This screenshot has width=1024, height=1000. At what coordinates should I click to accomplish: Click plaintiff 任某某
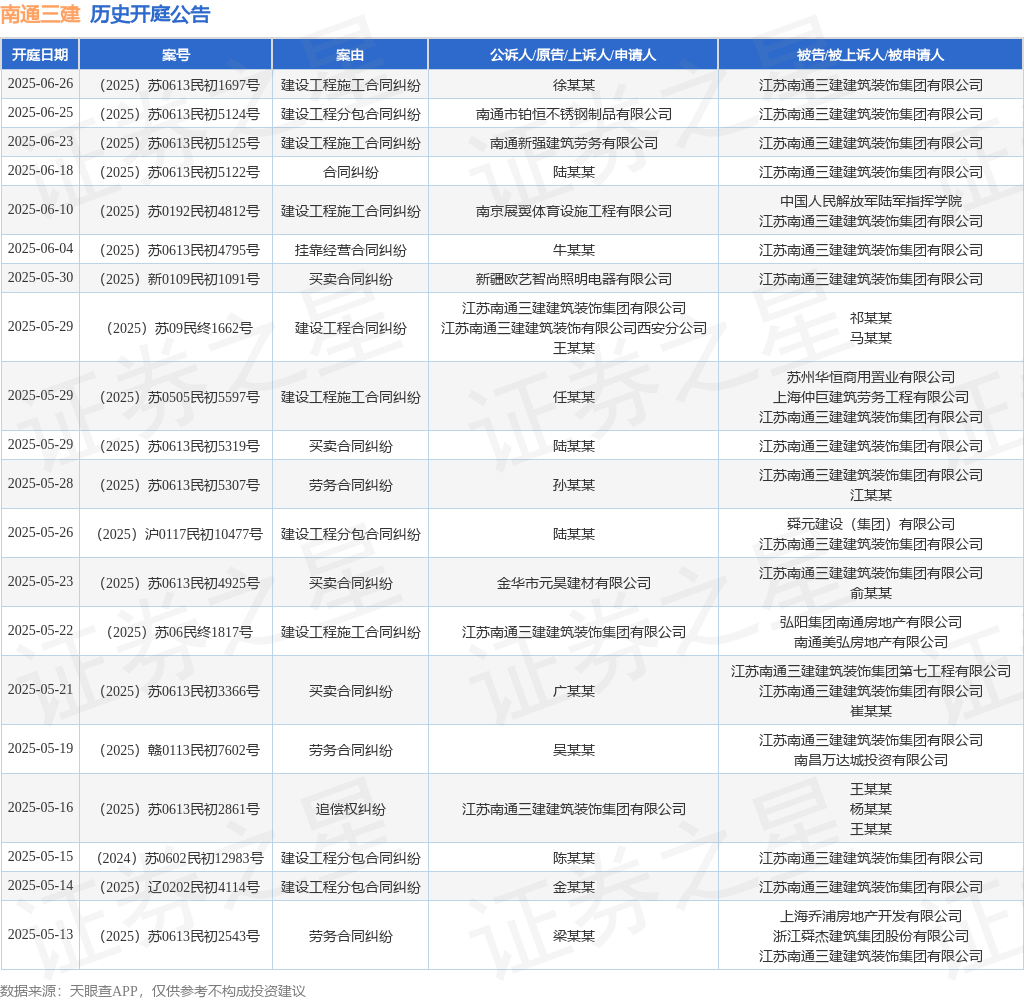click(573, 396)
